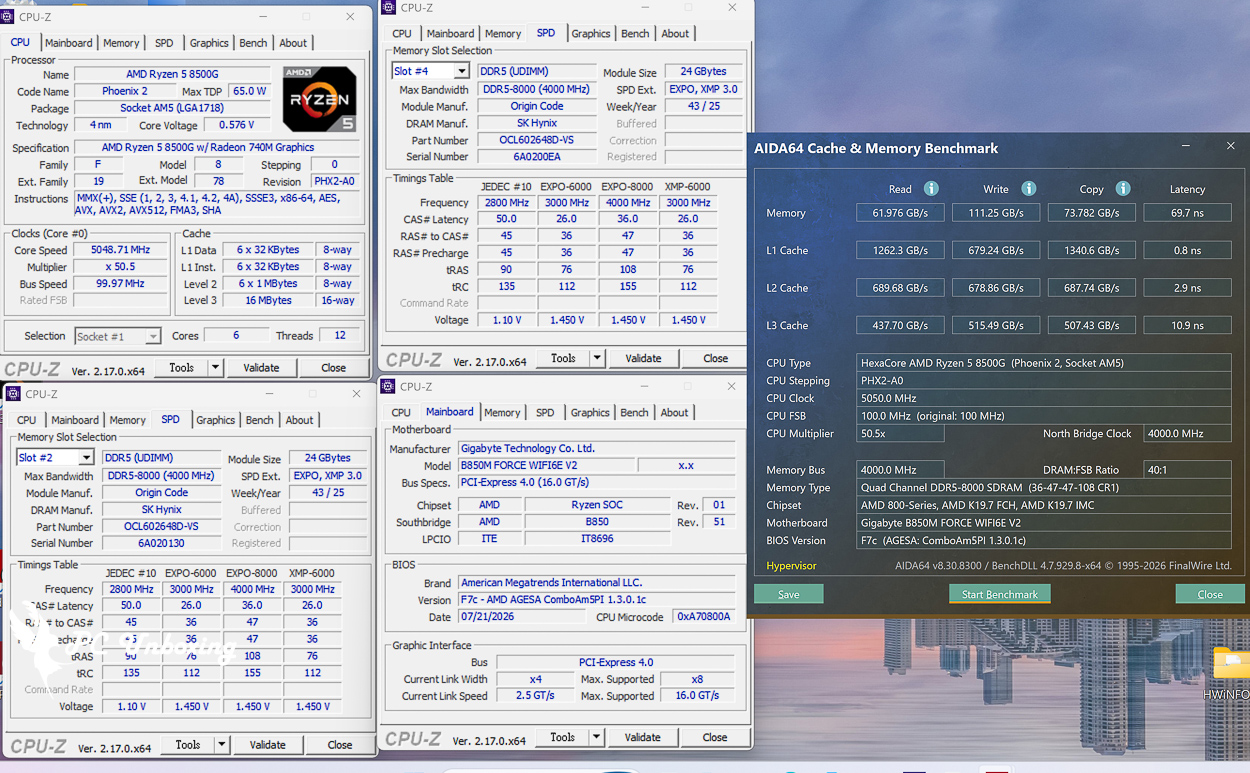Click the title bar icon of the CPU-Z processor window
1250x773 pixels.
[8, 17]
